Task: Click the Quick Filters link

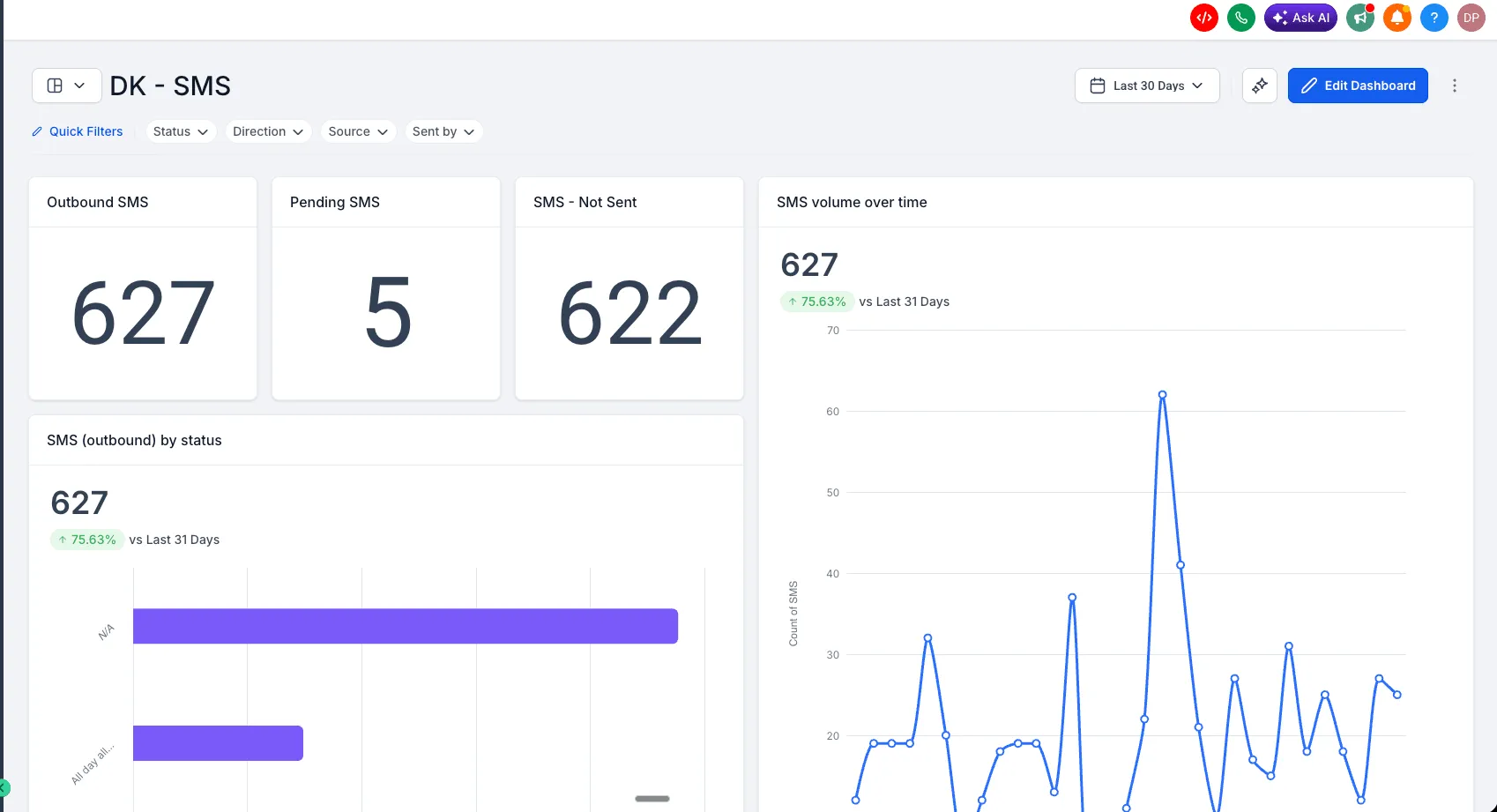Action: (78, 131)
